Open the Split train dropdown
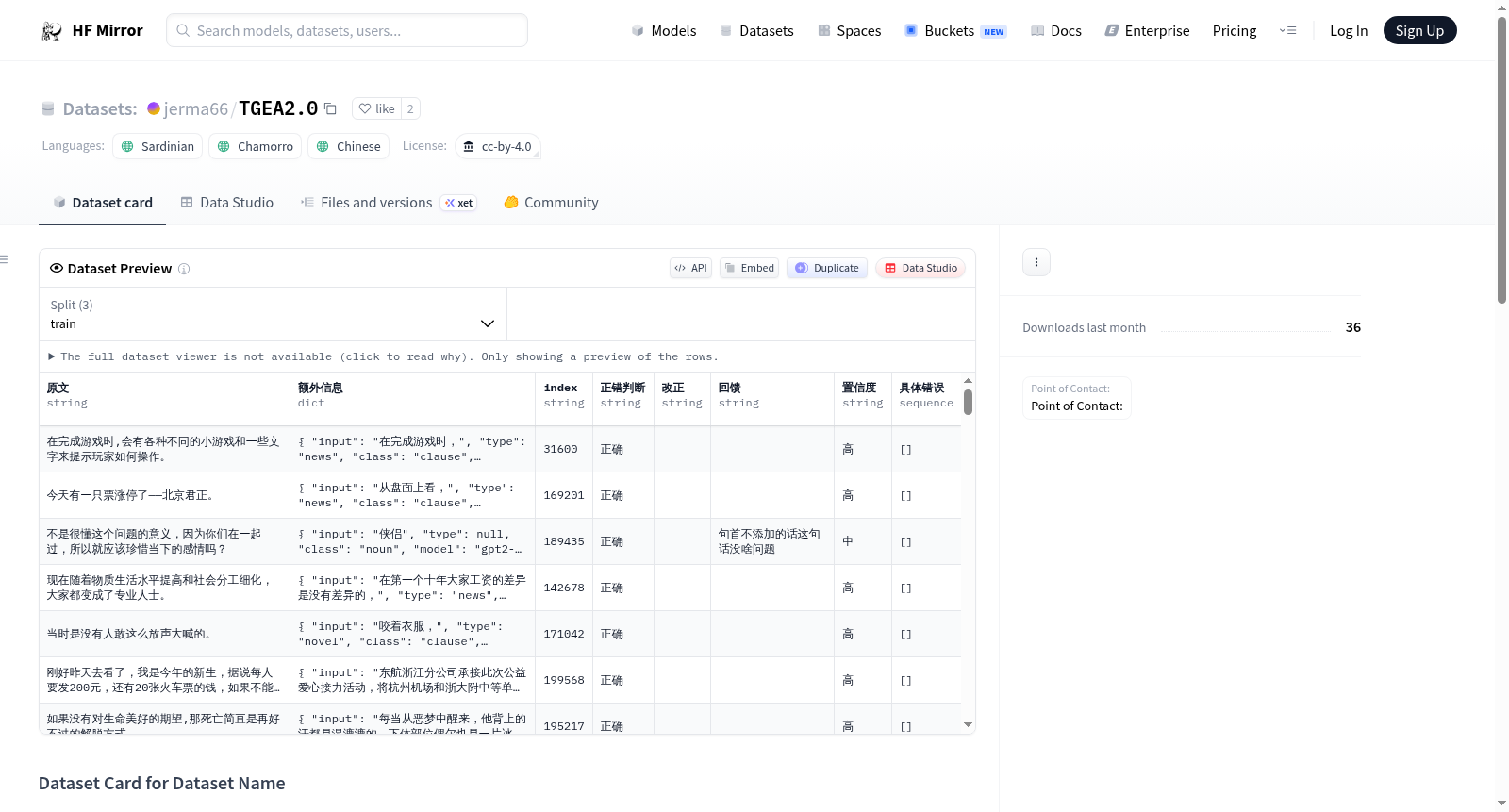 click(x=273, y=314)
